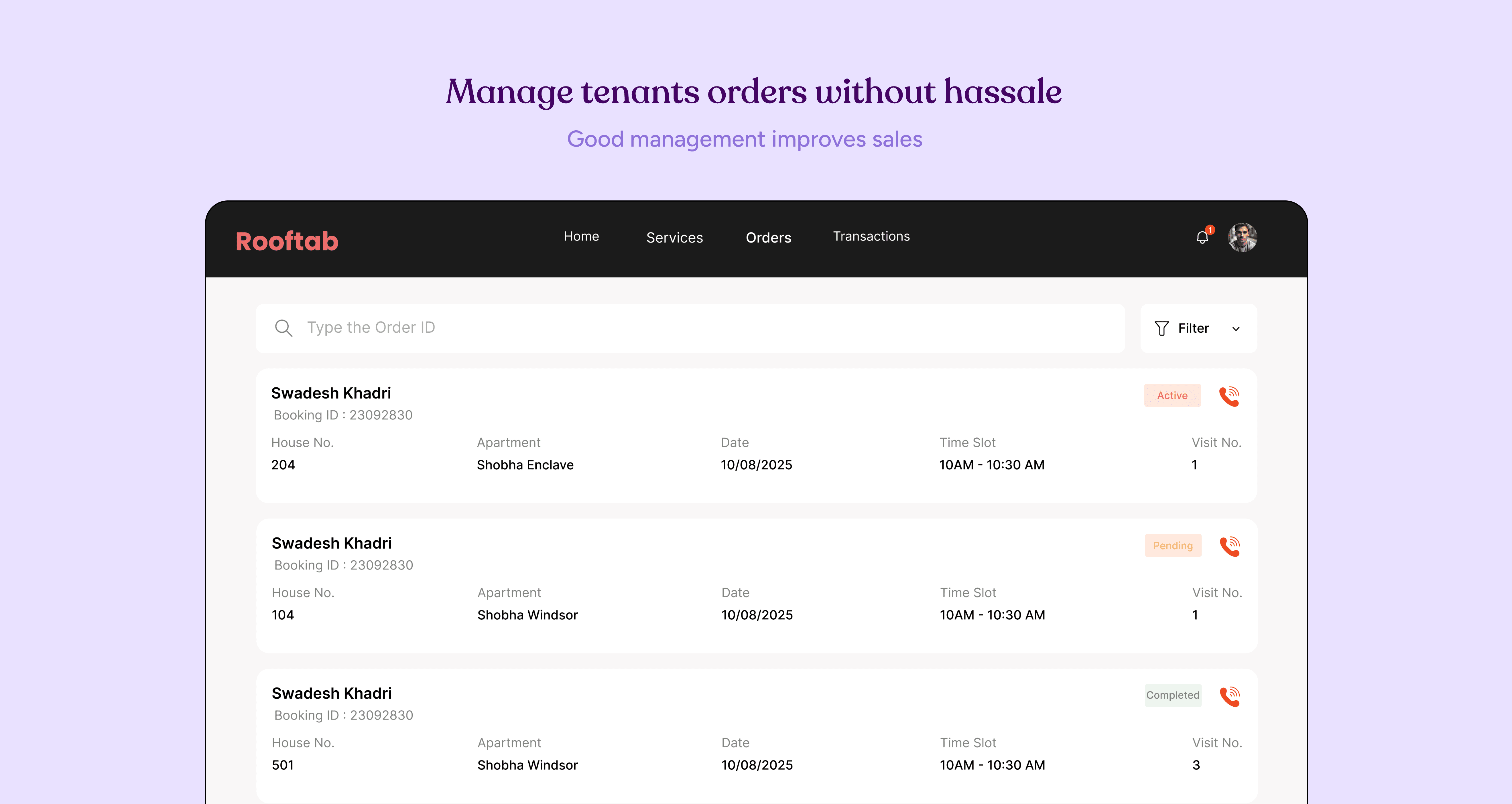Call tenant on the Pending order
Image resolution: width=1512 pixels, height=804 pixels.
pyautogui.click(x=1230, y=546)
